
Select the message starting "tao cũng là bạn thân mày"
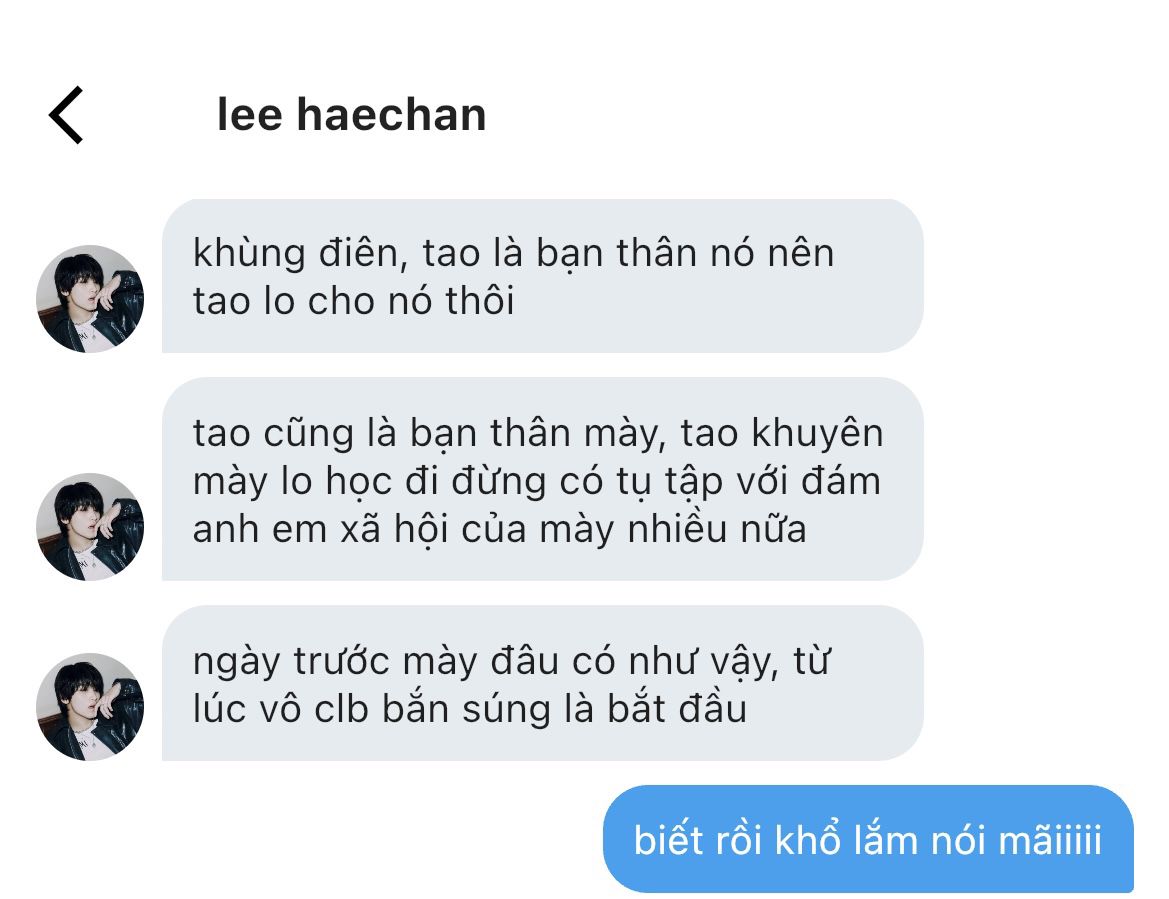(x=543, y=479)
